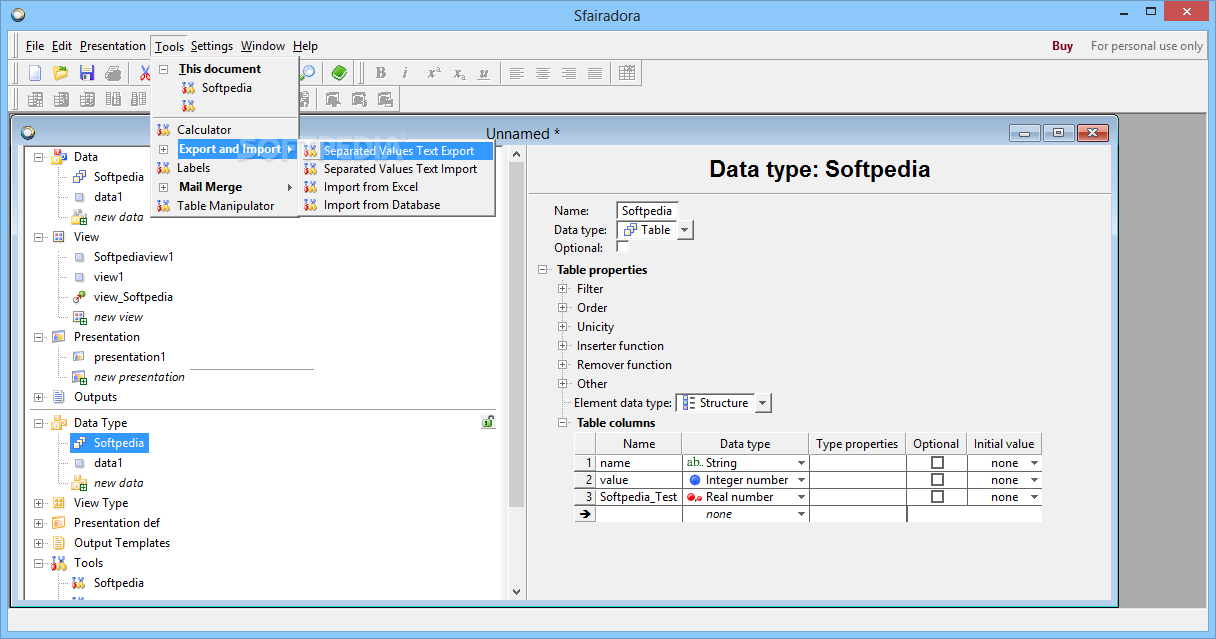Viewport: 1216px width, 639px height.
Task: Click the Justify text icon
Action: [x=595, y=73]
